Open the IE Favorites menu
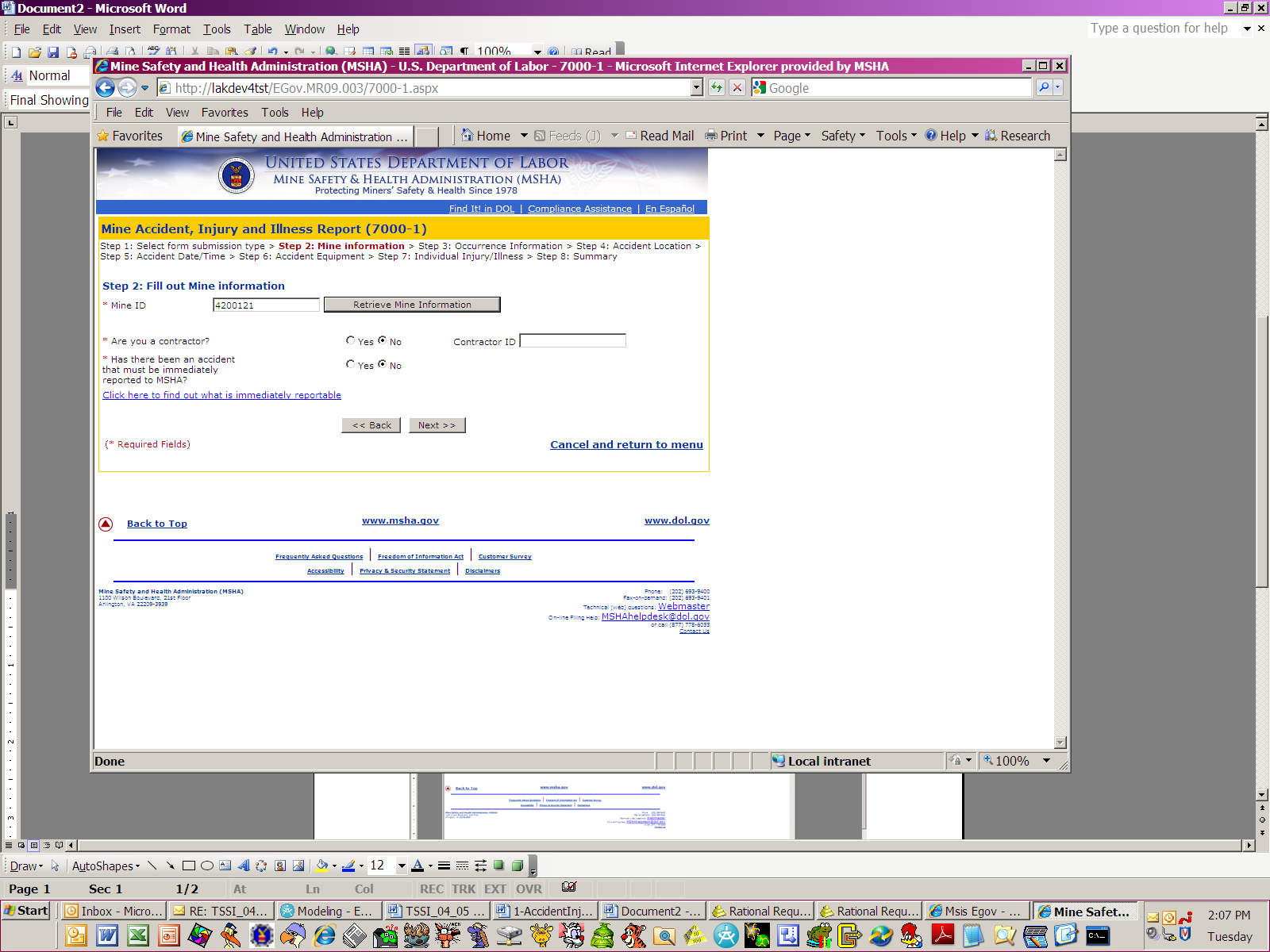The width and height of the screenshot is (1270, 952). 225,113
